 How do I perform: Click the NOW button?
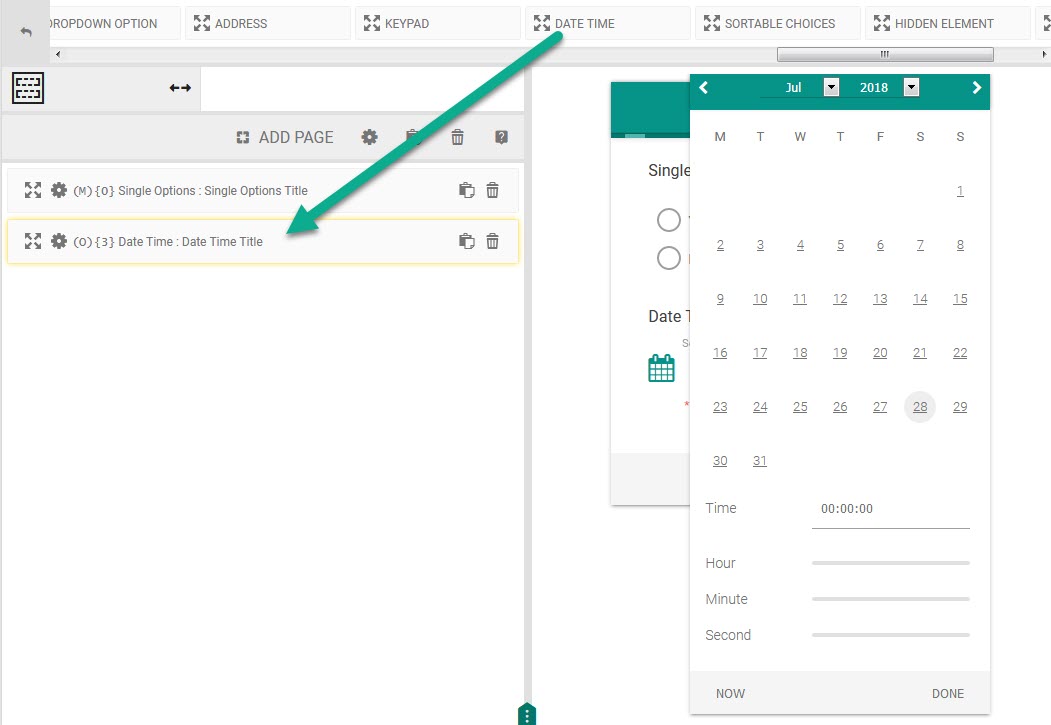730,694
